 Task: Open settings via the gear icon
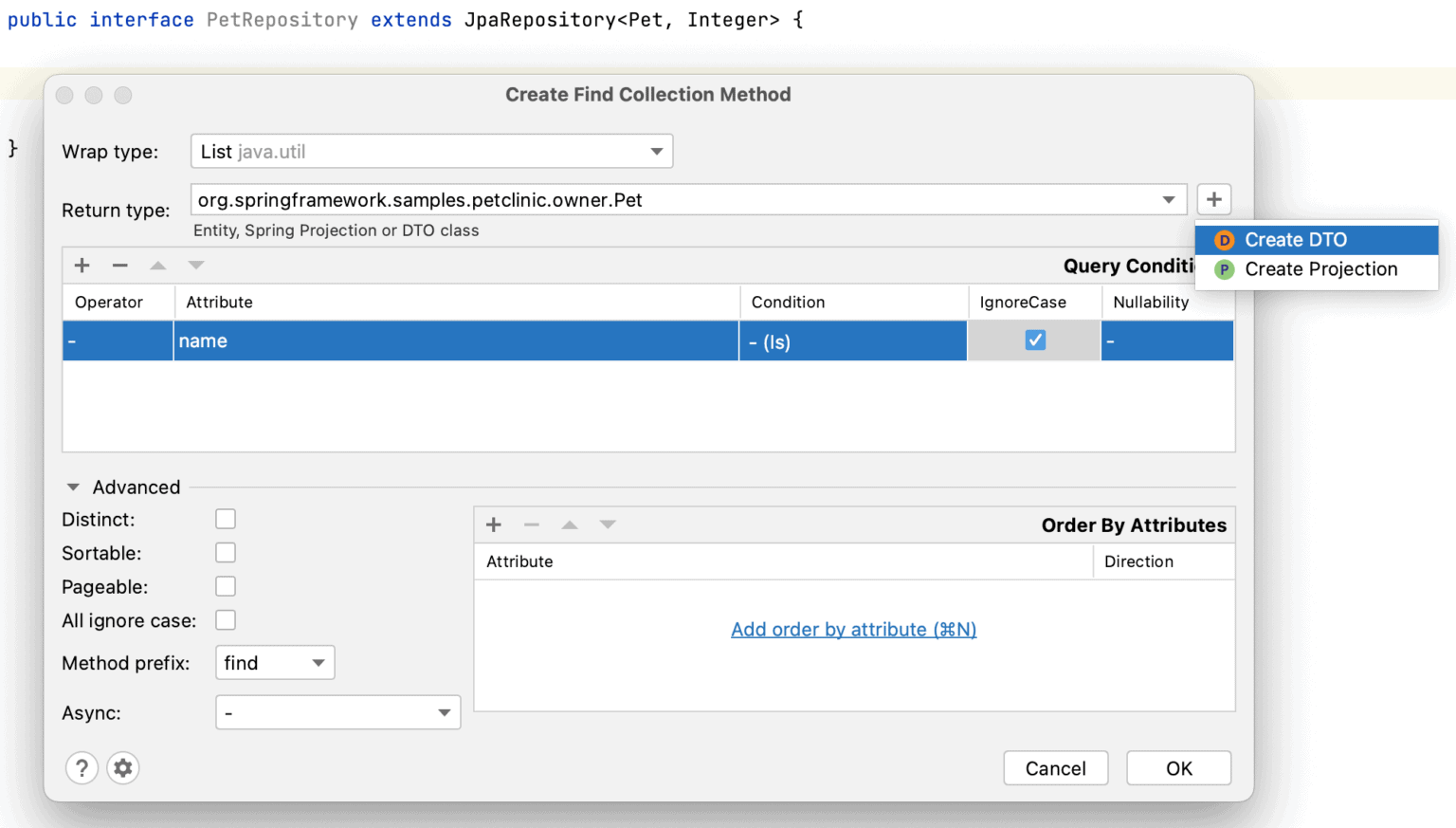tap(122, 768)
